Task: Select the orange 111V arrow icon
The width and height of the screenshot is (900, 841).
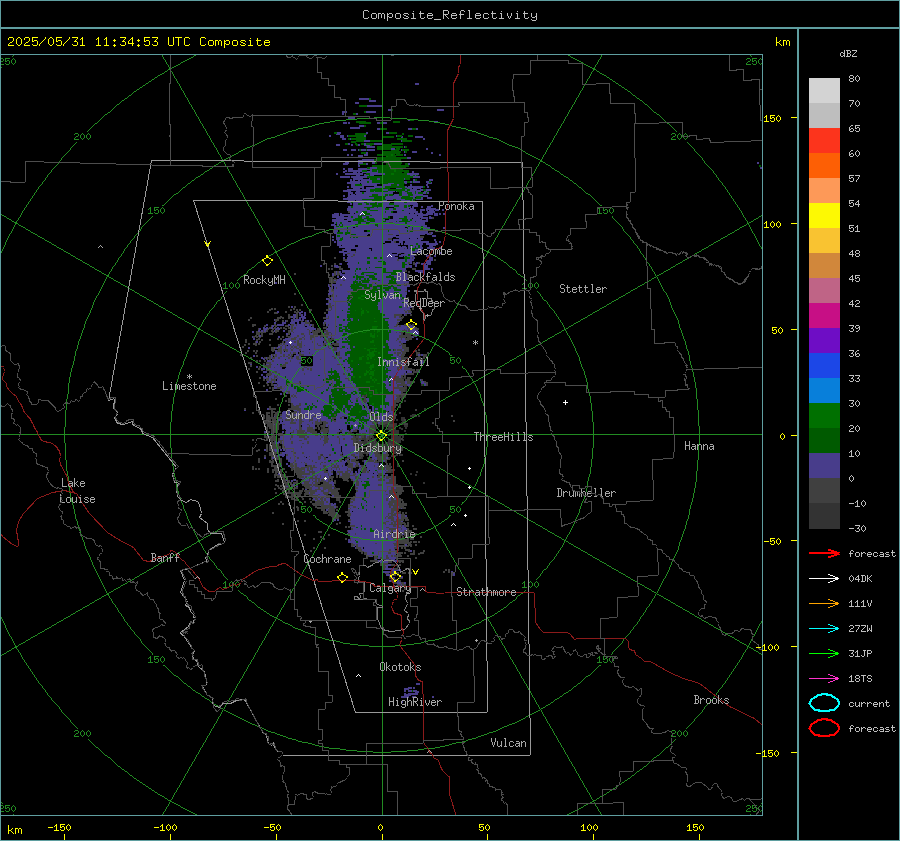Action: coord(824,603)
